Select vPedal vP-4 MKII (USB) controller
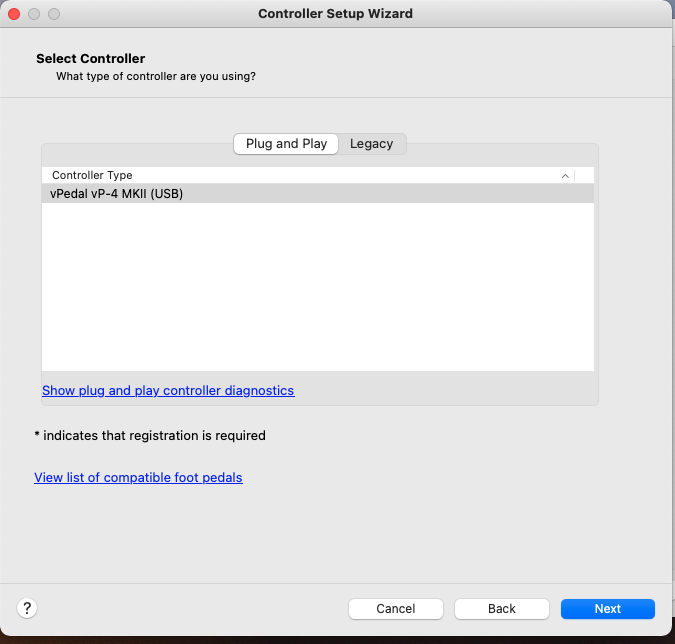The image size is (675, 644). [117, 194]
